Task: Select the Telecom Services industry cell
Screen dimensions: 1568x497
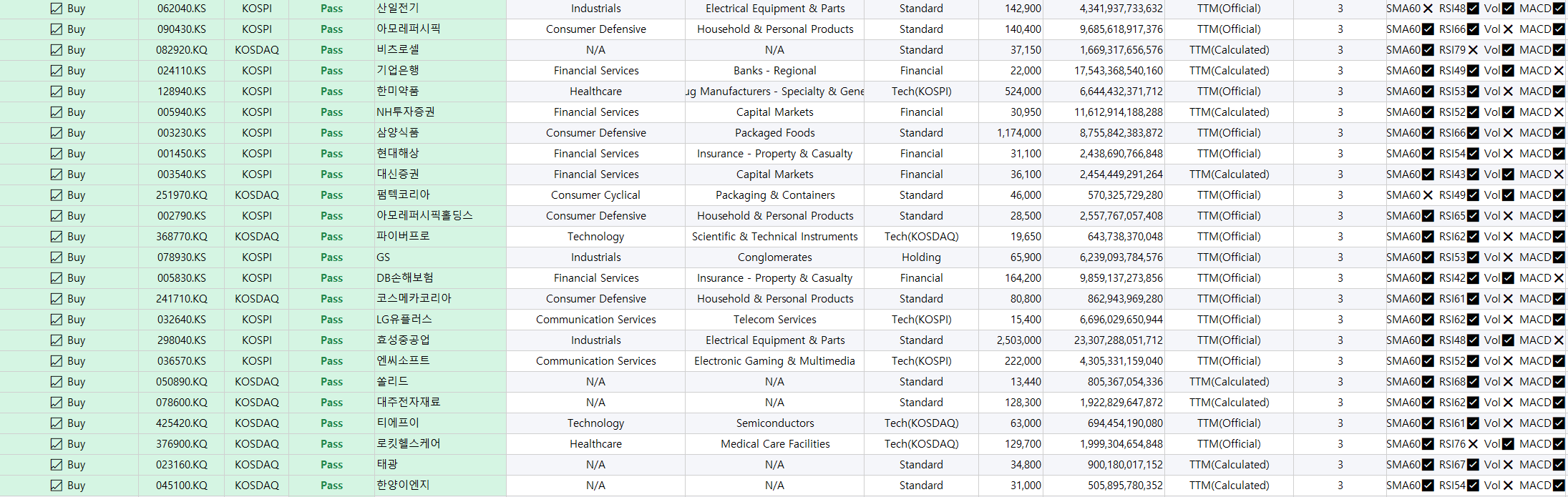Action: tap(775, 320)
